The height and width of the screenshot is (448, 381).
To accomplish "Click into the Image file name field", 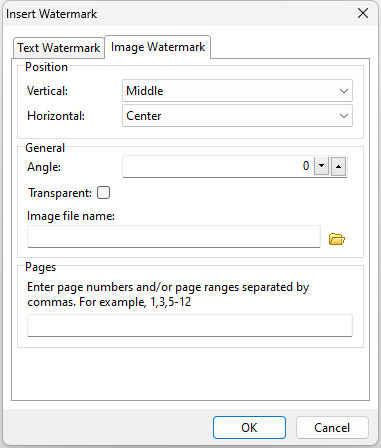I will (x=174, y=237).
